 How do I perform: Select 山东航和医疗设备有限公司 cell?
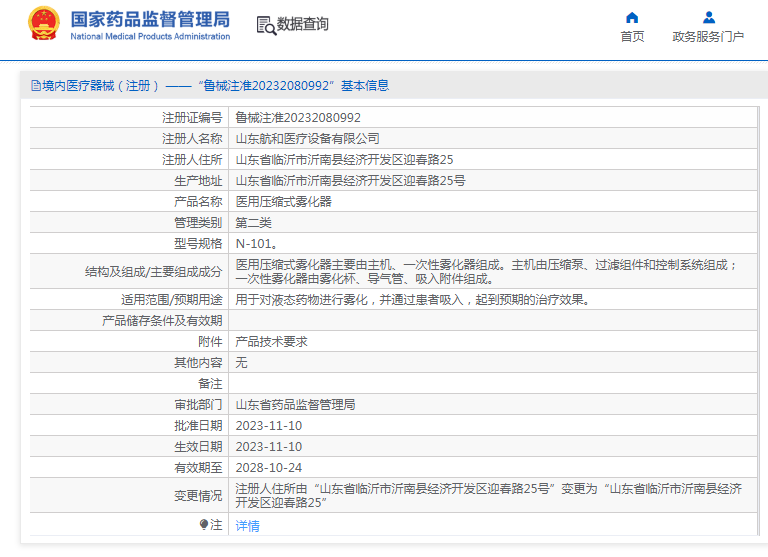308,139
